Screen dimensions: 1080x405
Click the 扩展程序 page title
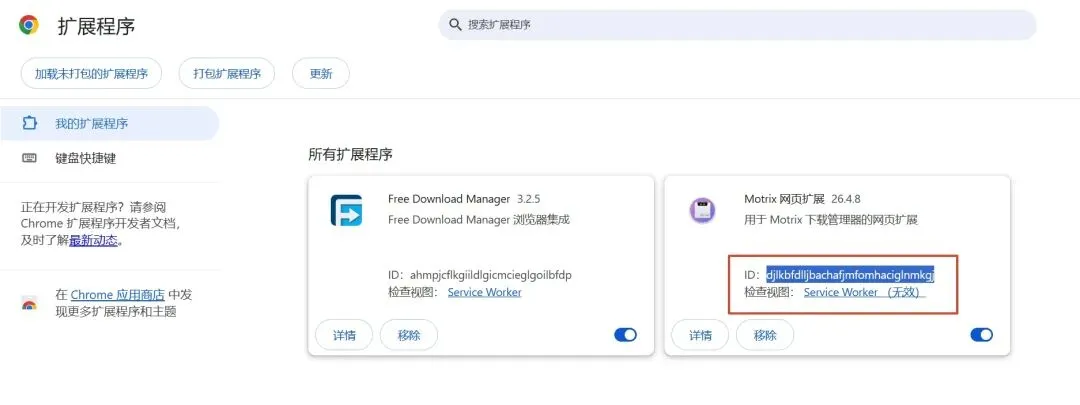coord(96,26)
